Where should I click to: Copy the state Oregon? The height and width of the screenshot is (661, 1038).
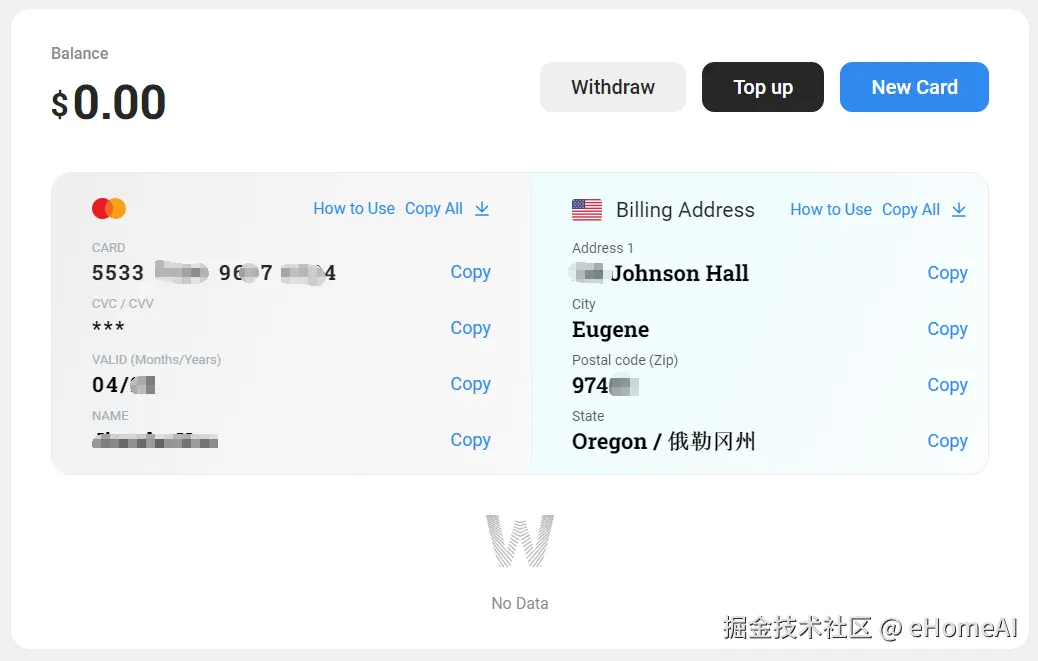(x=947, y=441)
